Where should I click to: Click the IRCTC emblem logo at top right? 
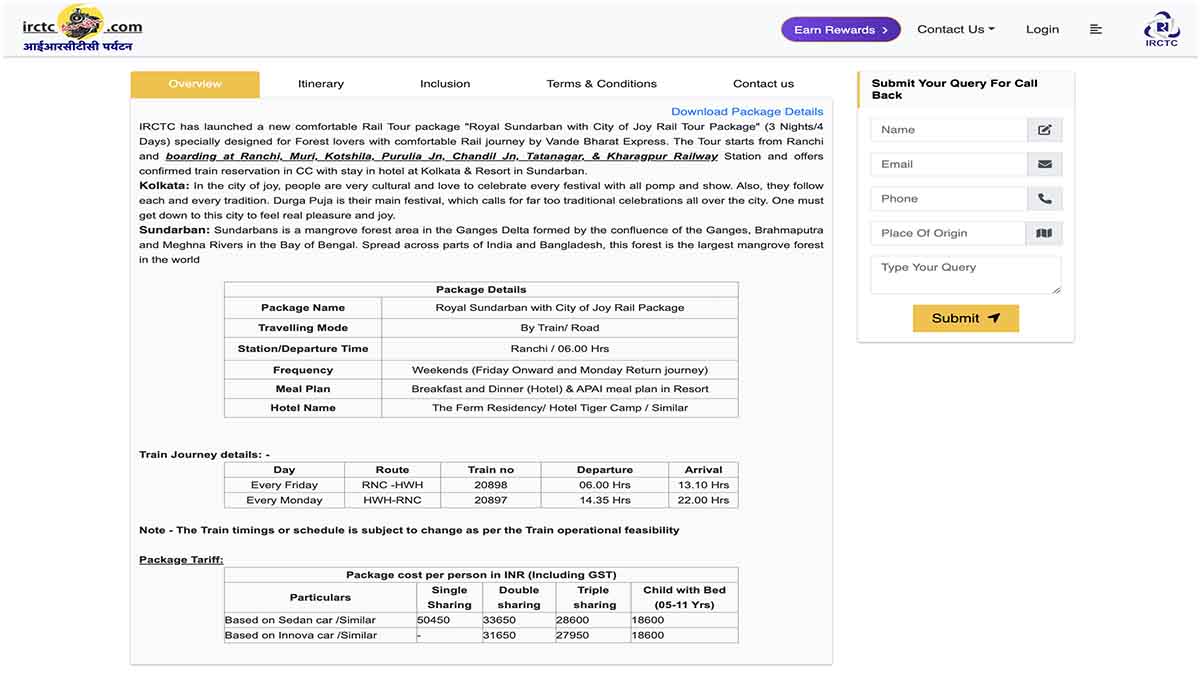(1162, 29)
